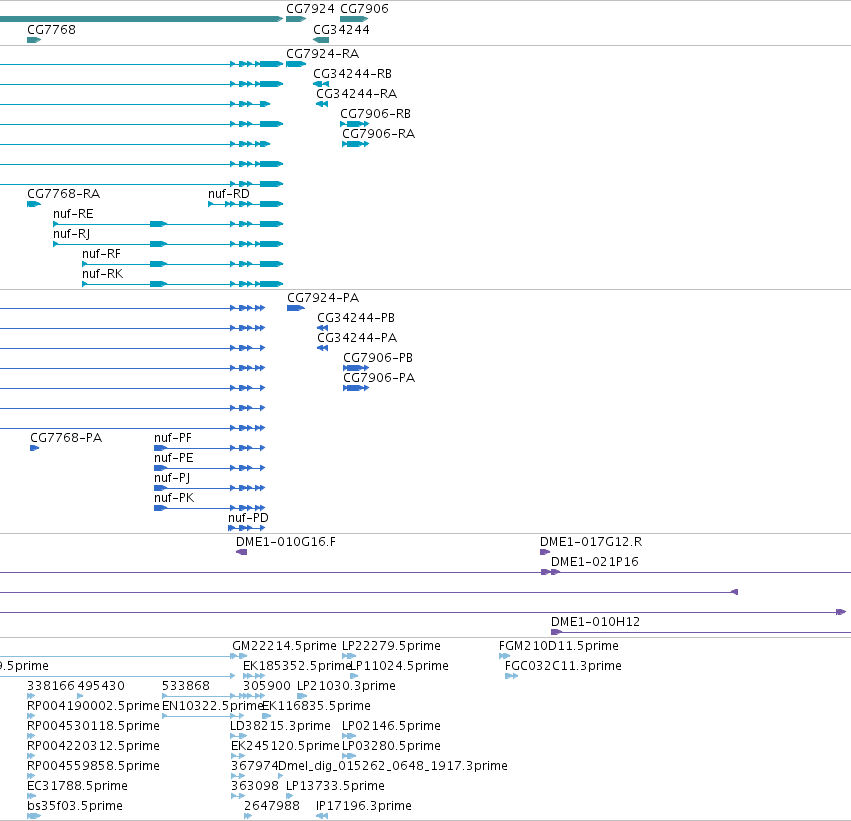Open EST LP03280.5prime
The width and height of the screenshot is (851, 821).
(x=391, y=747)
